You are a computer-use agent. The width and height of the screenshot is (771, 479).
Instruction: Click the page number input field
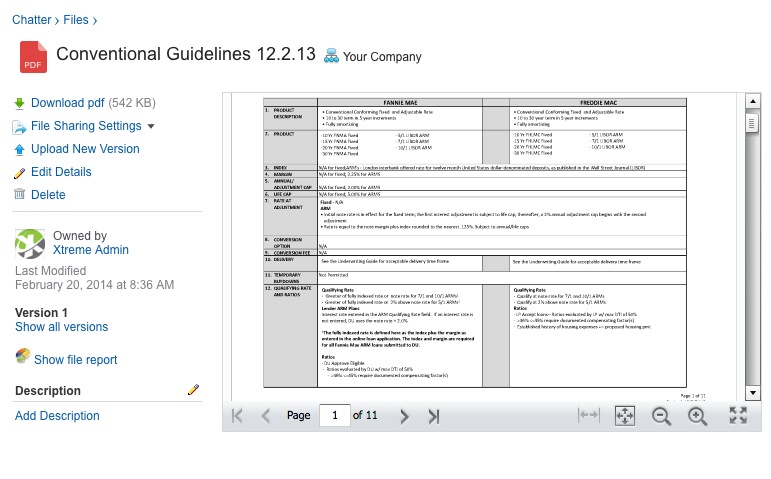coord(335,416)
